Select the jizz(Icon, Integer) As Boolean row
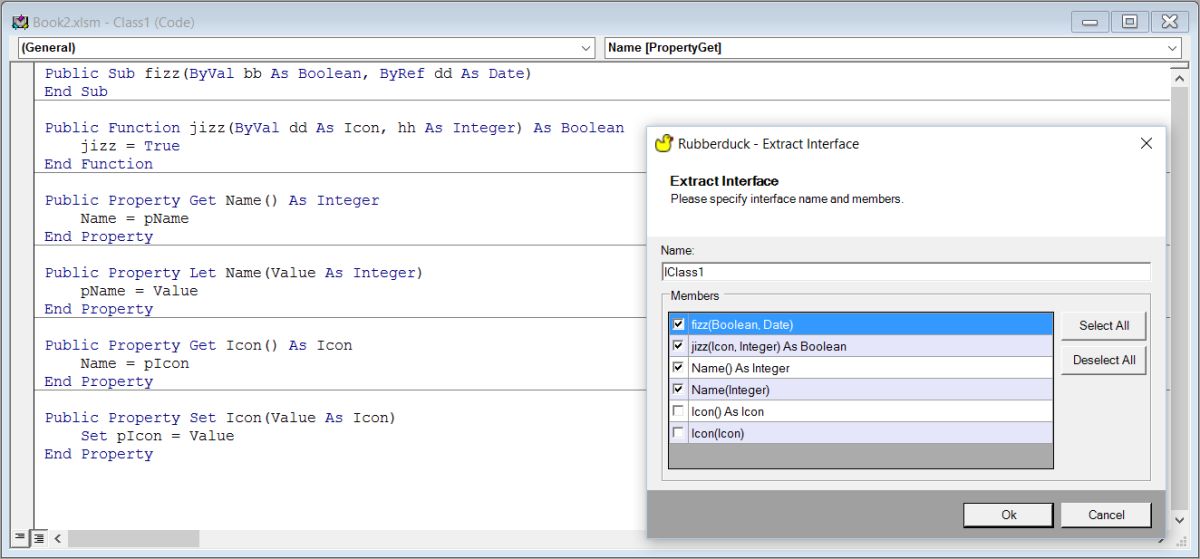This screenshot has height=559, width=1200. tap(861, 346)
